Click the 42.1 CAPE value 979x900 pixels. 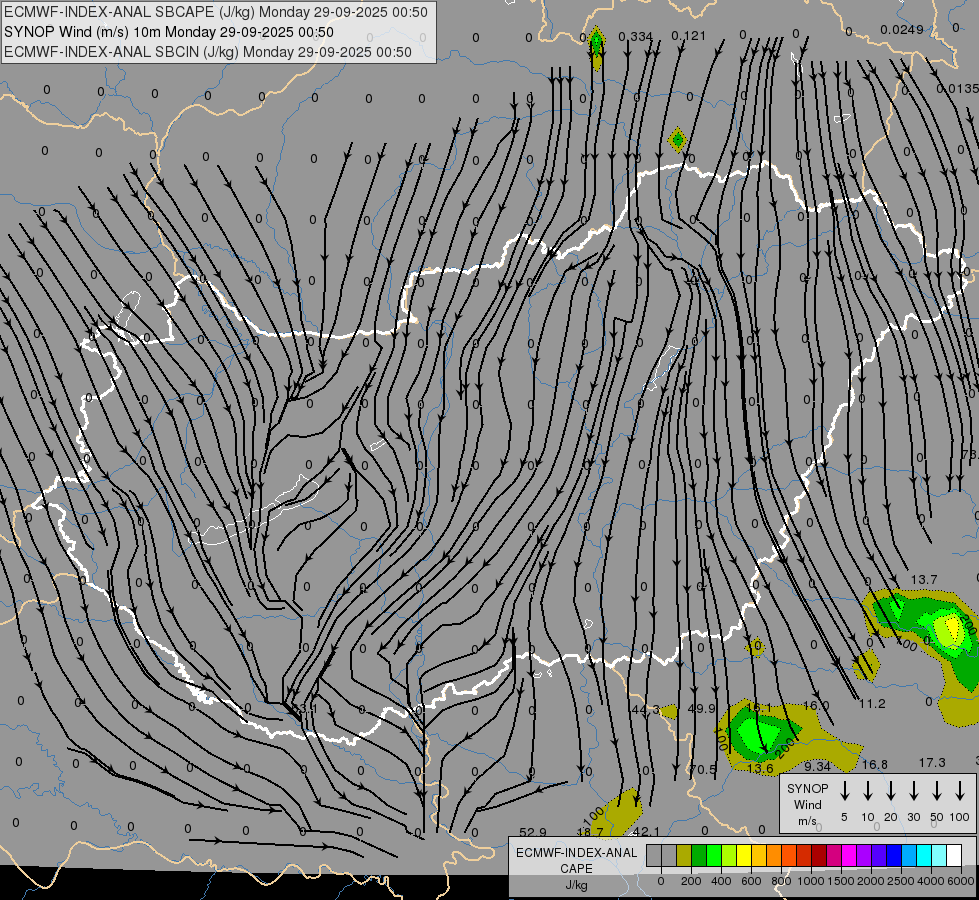click(x=646, y=831)
